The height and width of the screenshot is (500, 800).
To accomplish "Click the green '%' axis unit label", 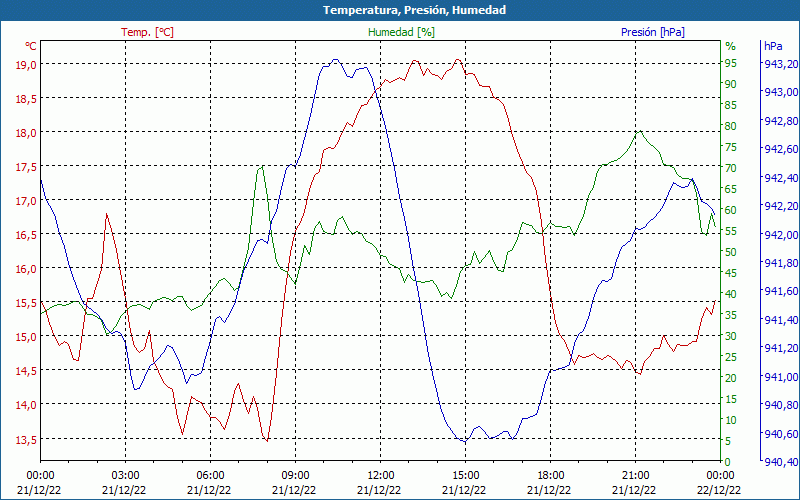I will pyautogui.click(x=731, y=46).
